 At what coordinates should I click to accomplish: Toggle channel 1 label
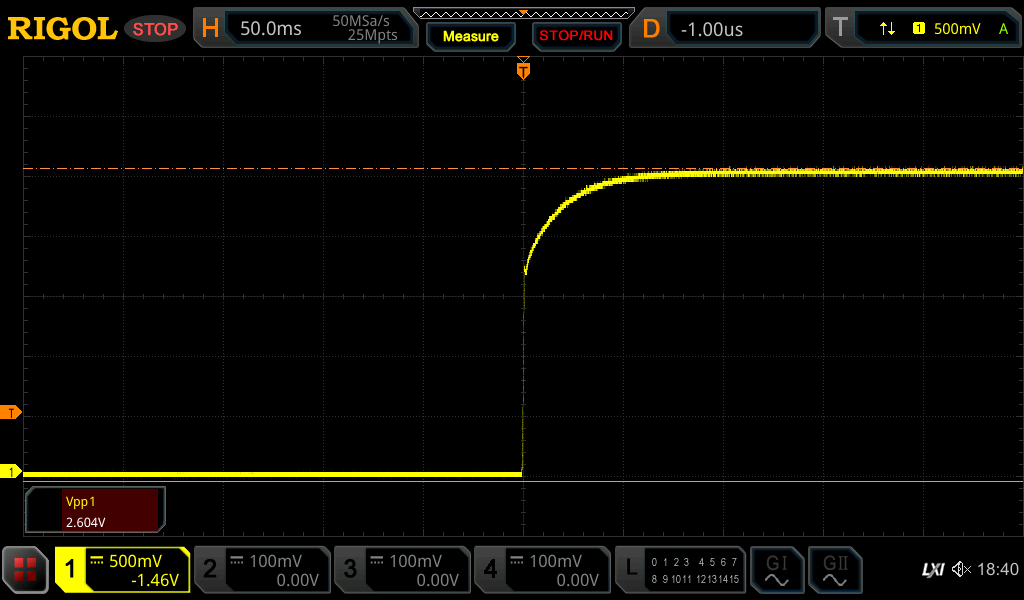[x=70, y=569]
